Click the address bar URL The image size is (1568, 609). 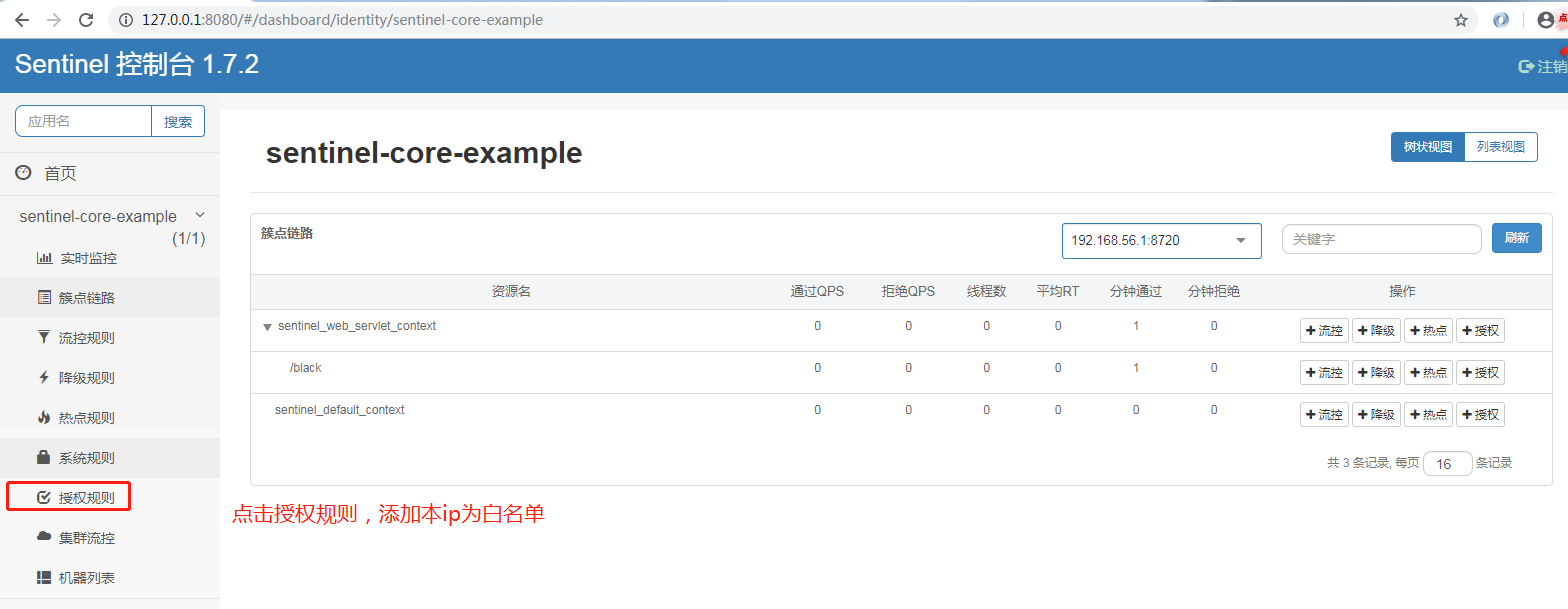pyautogui.click(x=342, y=20)
